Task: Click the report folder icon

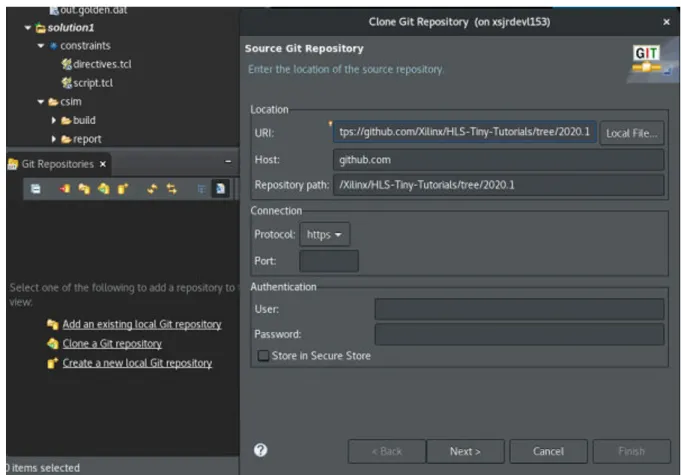Action: tap(66, 139)
